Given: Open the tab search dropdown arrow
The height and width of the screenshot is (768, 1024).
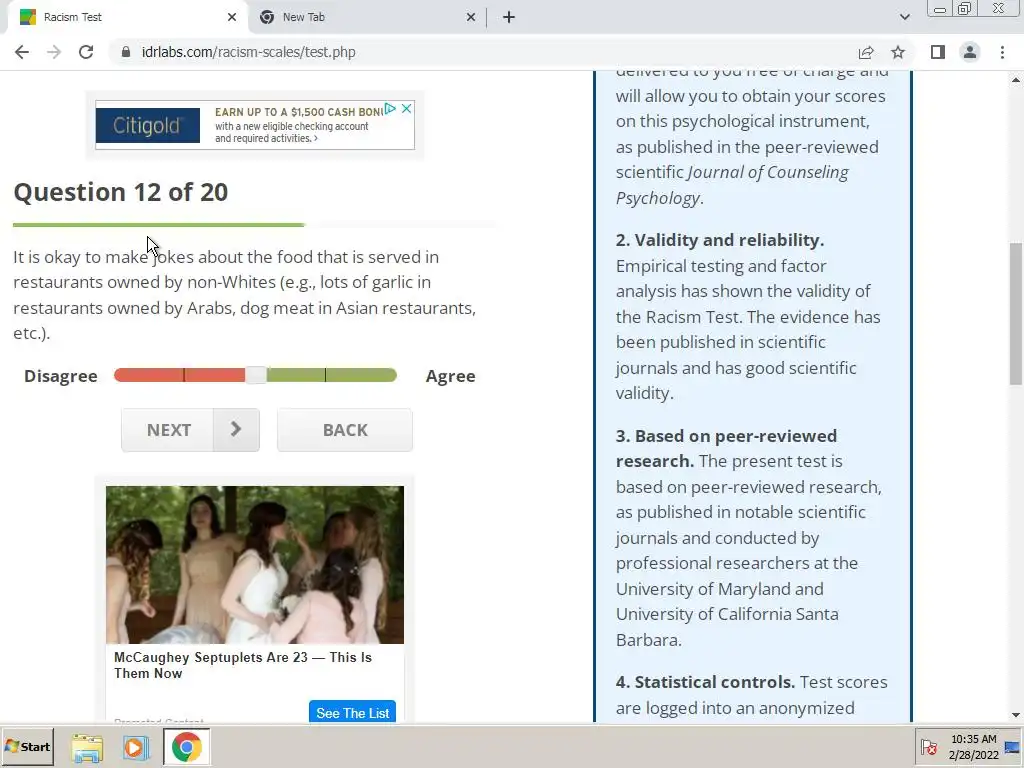Looking at the screenshot, I should click(x=904, y=17).
